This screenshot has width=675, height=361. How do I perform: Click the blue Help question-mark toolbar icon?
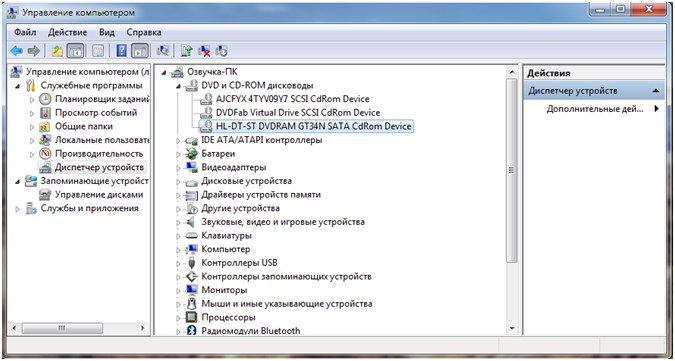122,51
